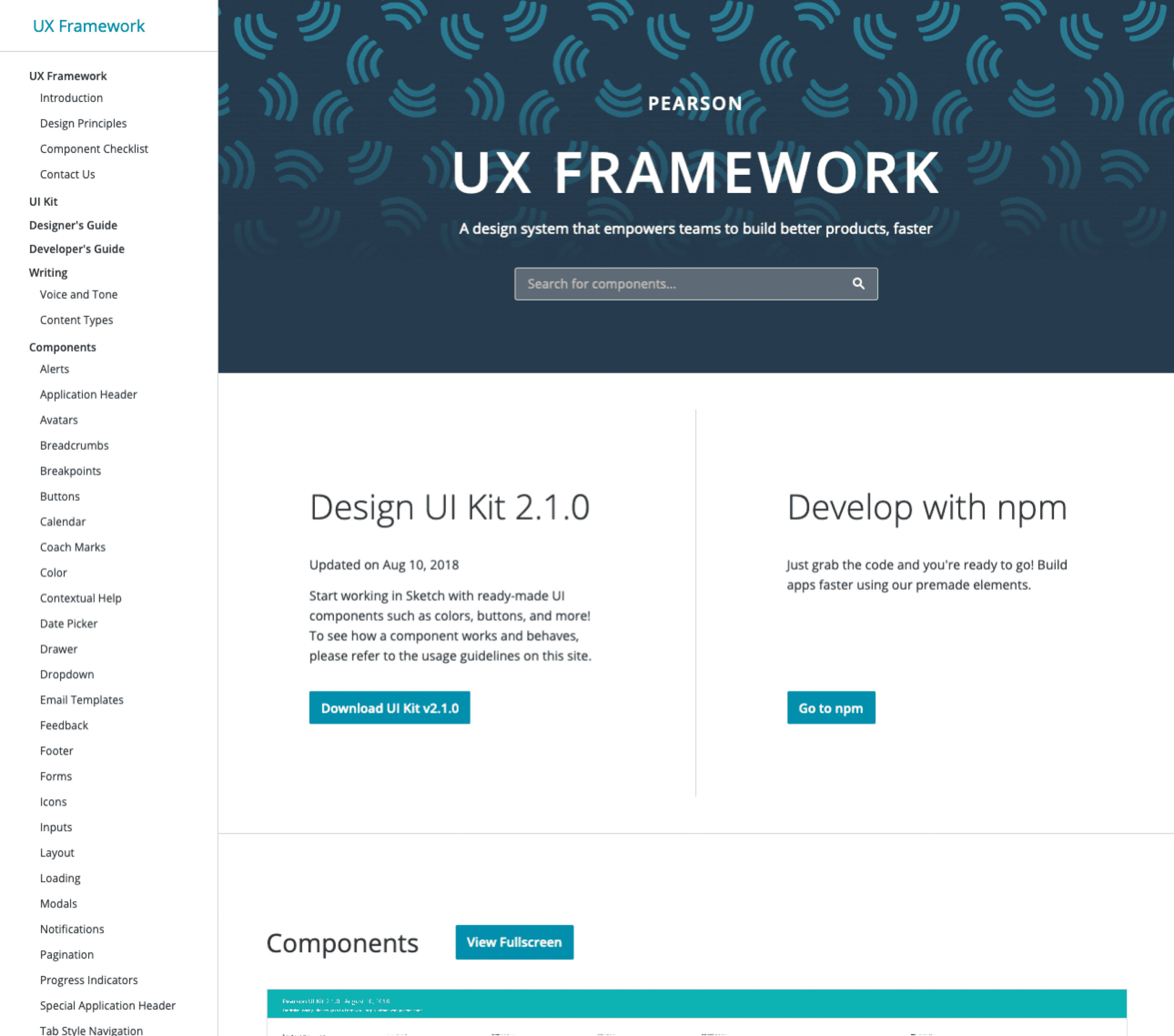Image resolution: width=1174 pixels, height=1036 pixels.
Task: Click the Pearson UI Kit preview thumbnail
Action: 696,1011
